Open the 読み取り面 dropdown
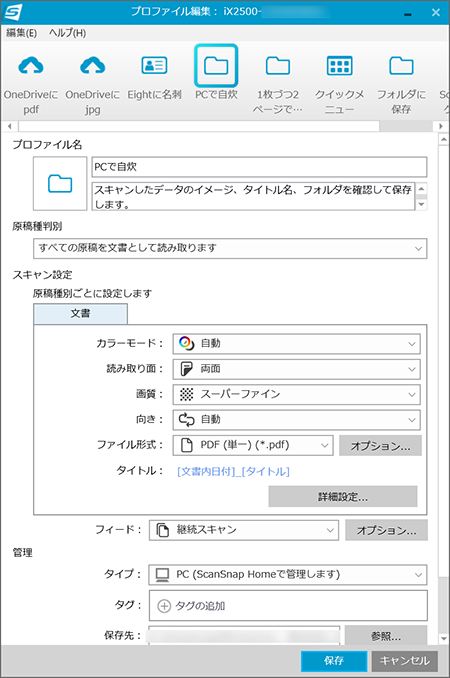The height and width of the screenshot is (678, 450). pyautogui.click(x=296, y=369)
